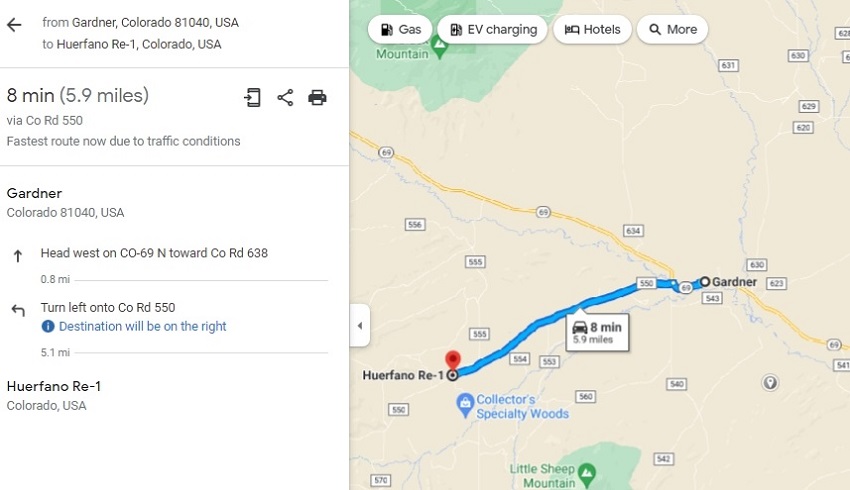Click Head west on CO-69 N step
This screenshot has width=850, height=490.
(x=154, y=253)
